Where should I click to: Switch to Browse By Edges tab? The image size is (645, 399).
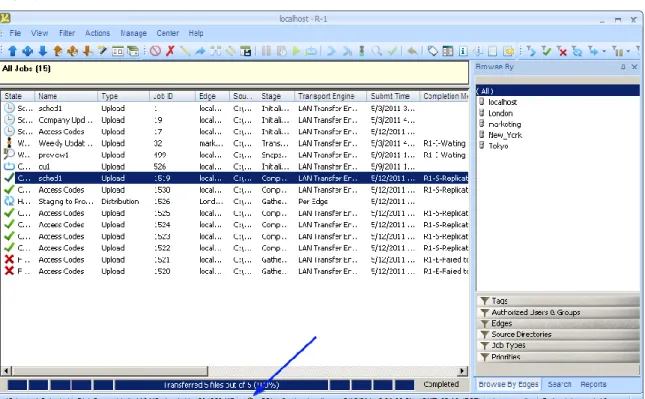point(508,384)
